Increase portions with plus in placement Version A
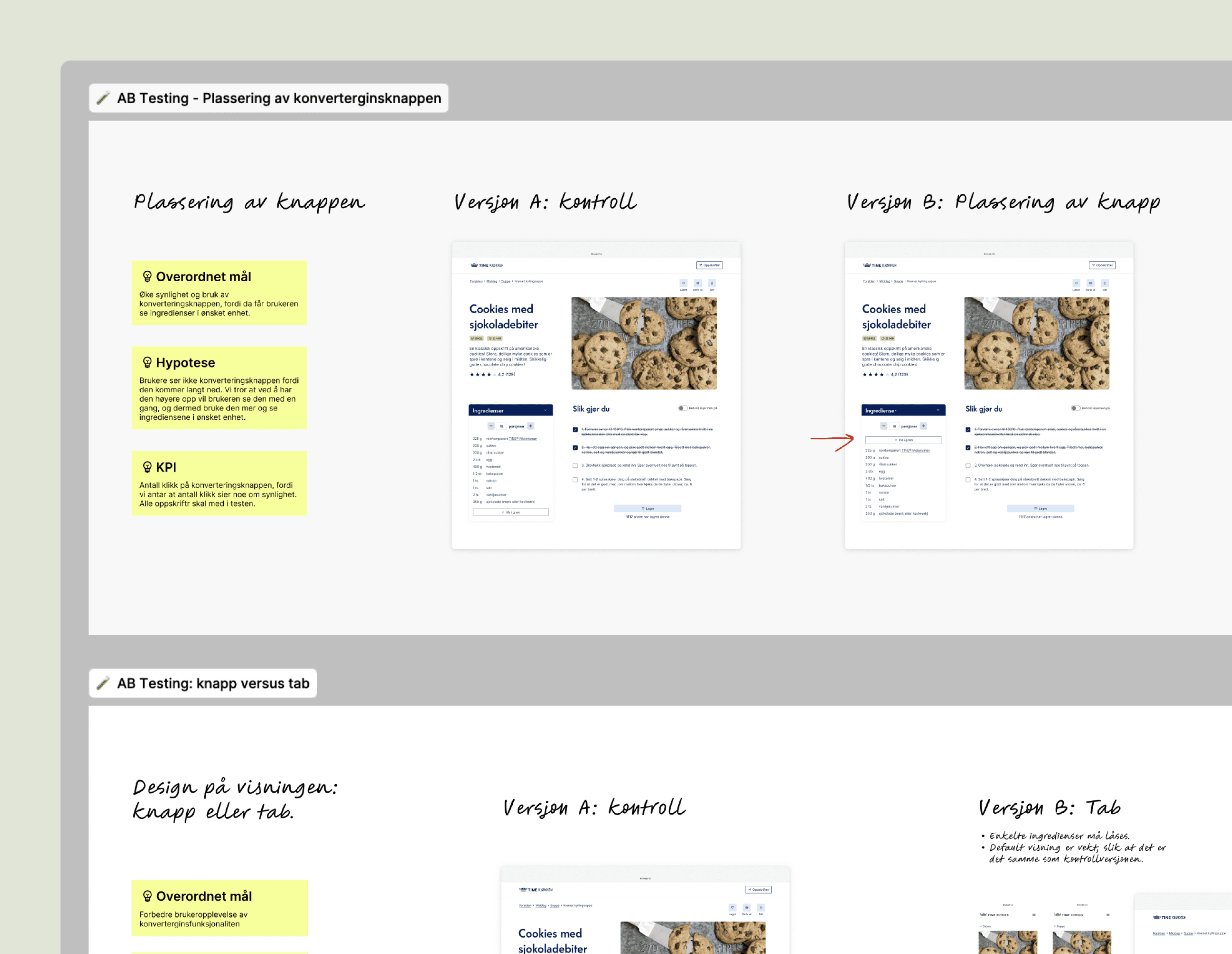Viewport: 1232px width, 954px height. pyautogui.click(x=531, y=426)
